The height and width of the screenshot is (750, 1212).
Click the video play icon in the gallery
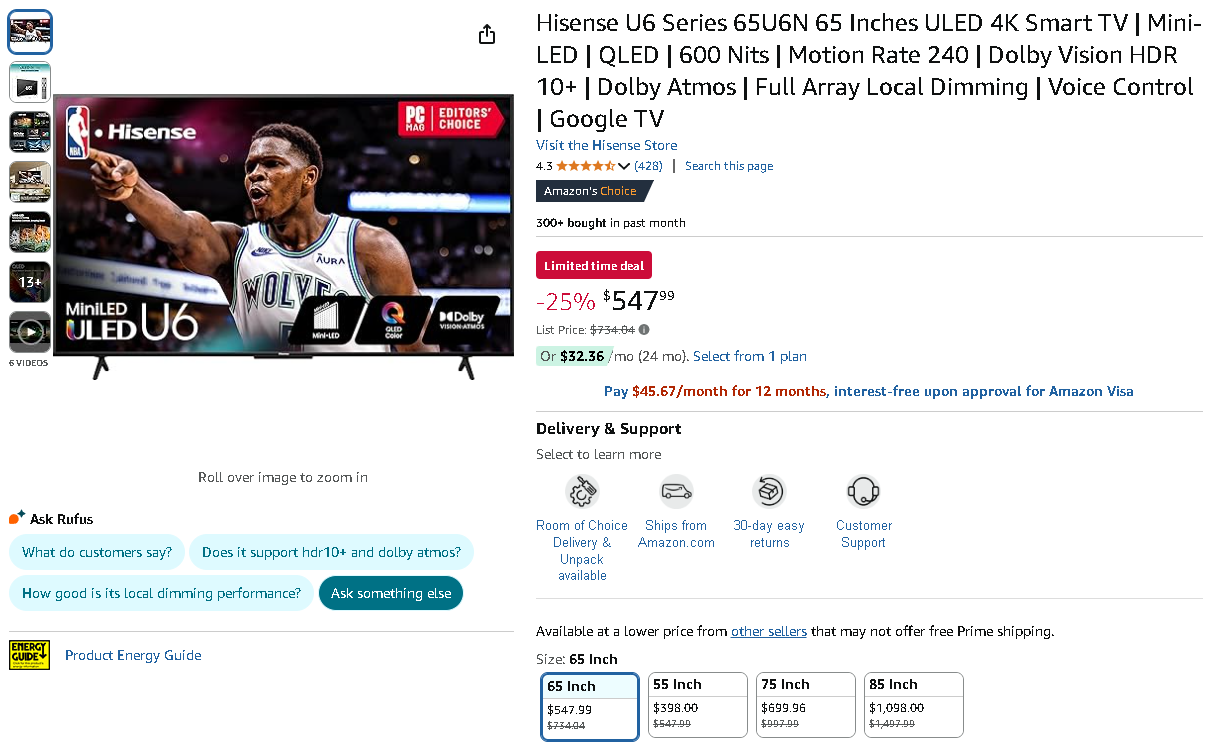(x=29, y=332)
